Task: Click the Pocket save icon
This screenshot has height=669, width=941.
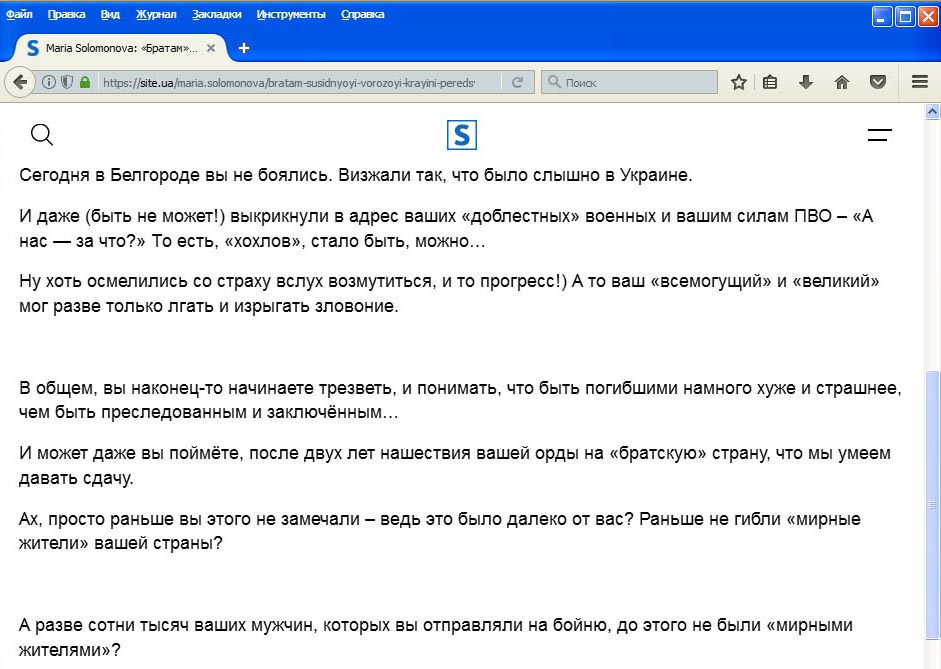Action: click(x=878, y=82)
